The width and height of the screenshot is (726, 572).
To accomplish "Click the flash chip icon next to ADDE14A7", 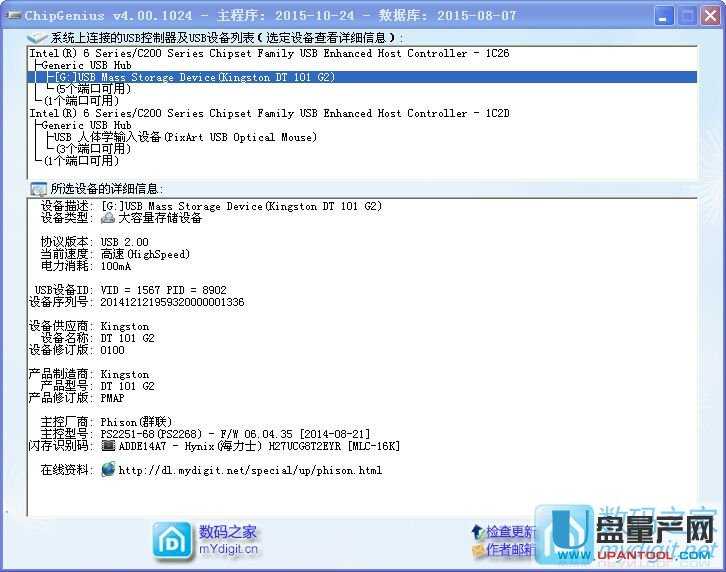I will (x=108, y=446).
